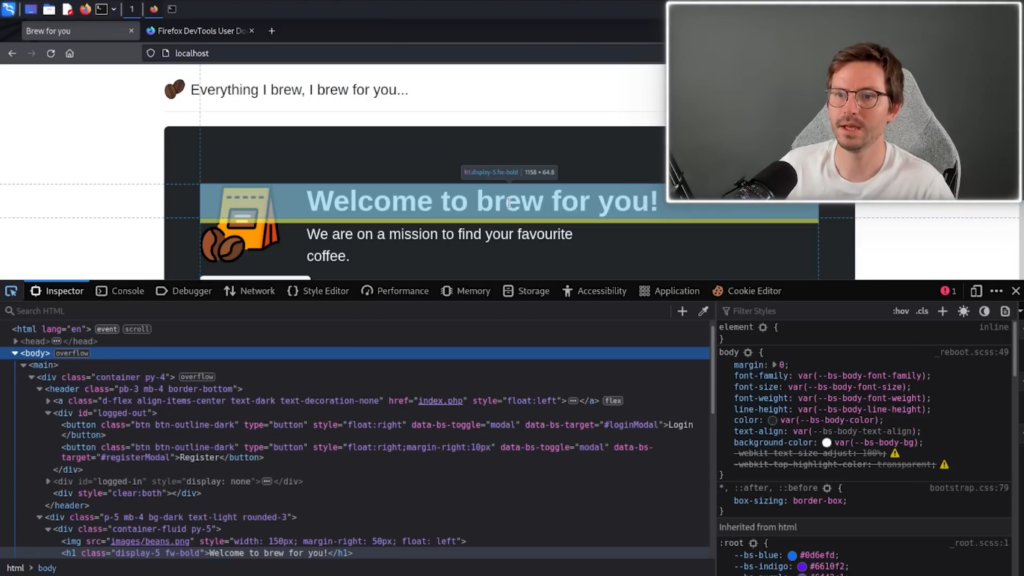Switch to Firefox DevTools User Docs tab
This screenshot has height=576, width=1024.
(x=200, y=31)
